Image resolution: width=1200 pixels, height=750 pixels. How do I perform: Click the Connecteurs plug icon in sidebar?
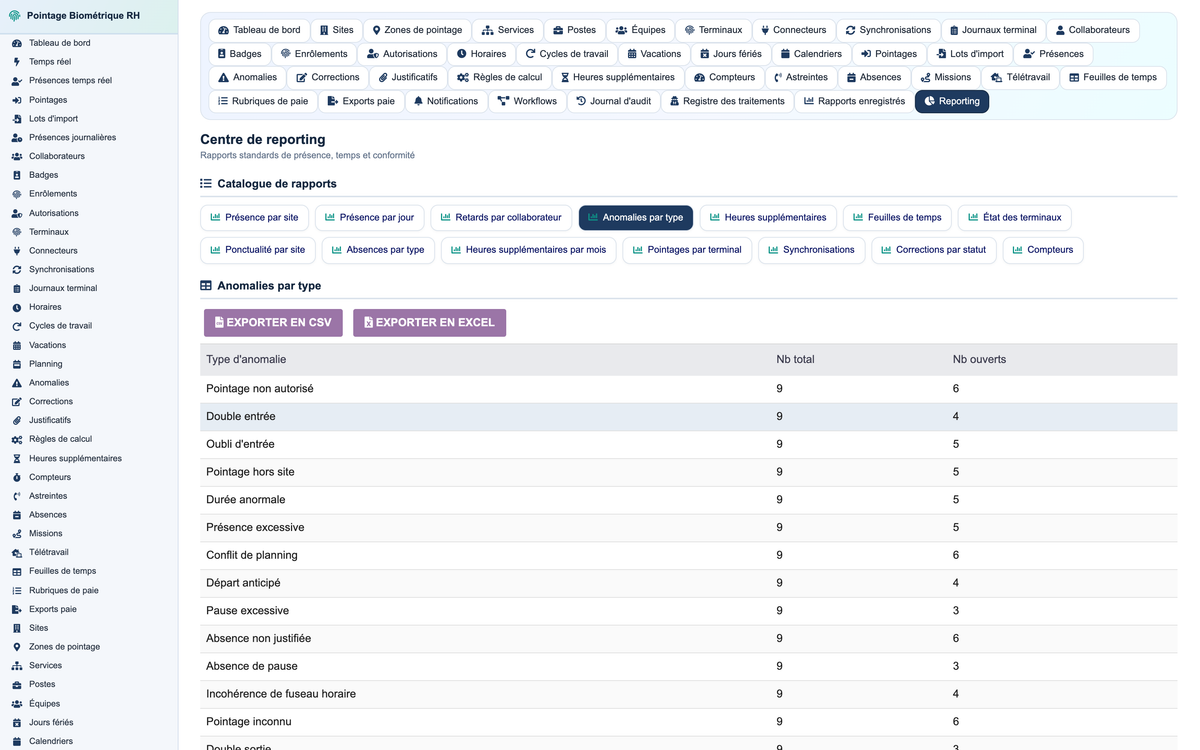tap(17, 251)
